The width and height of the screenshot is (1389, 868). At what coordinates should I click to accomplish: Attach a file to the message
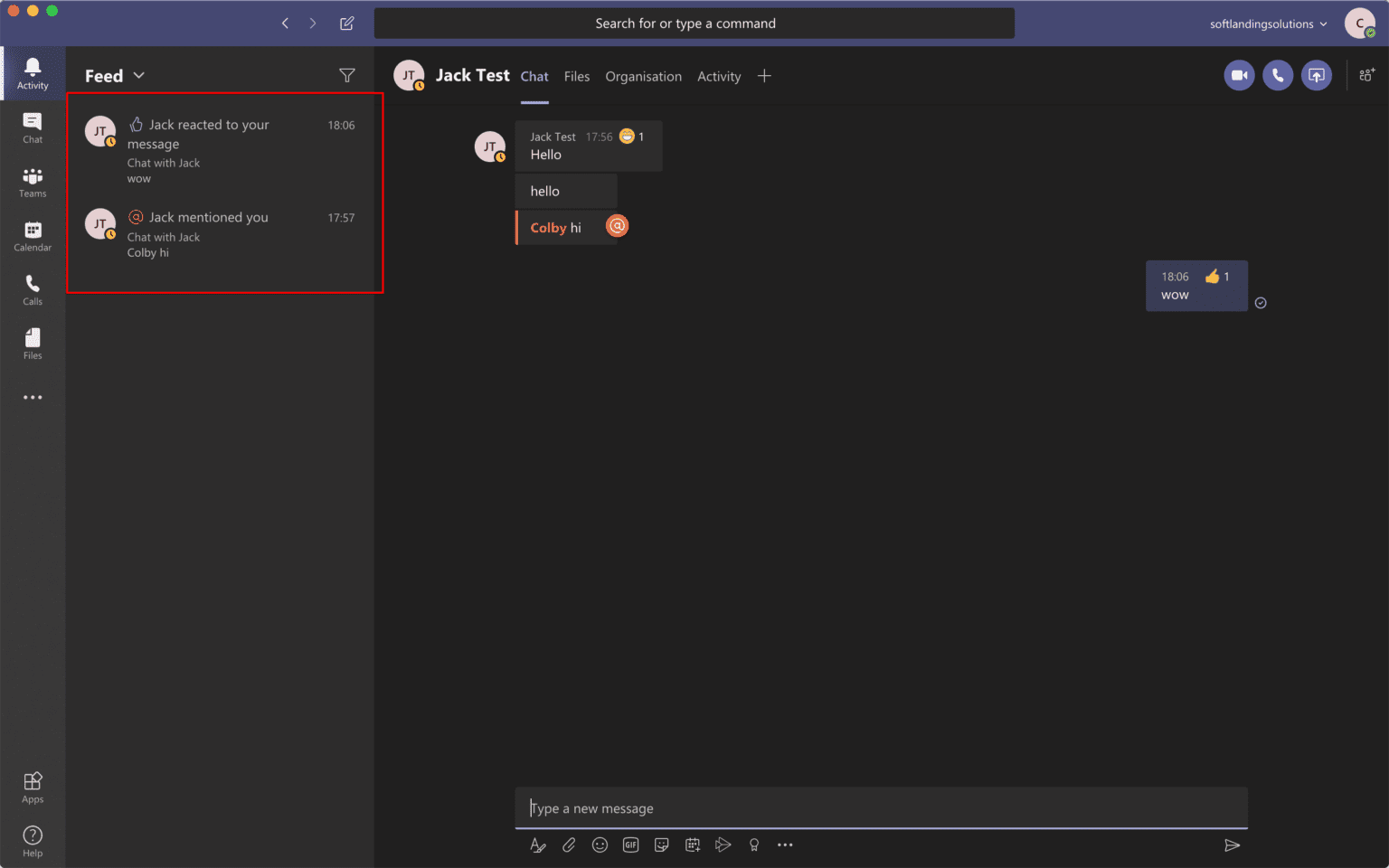[x=569, y=844]
